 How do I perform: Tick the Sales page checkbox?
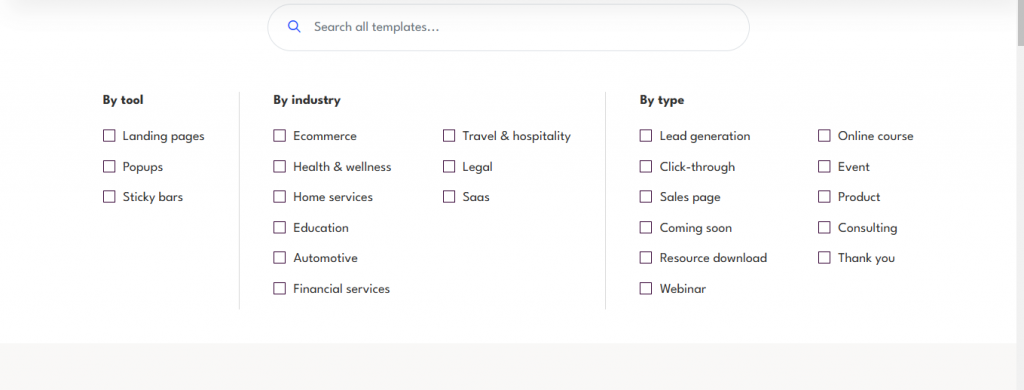pos(646,197)
